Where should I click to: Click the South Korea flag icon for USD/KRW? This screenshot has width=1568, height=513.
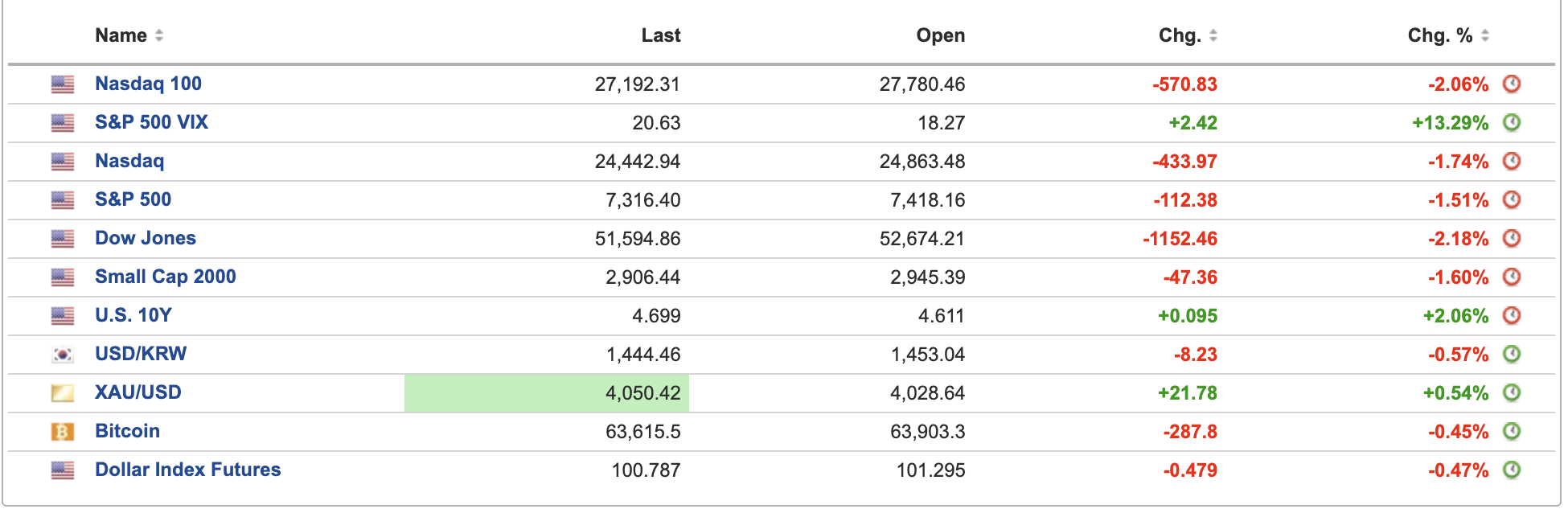63,355
